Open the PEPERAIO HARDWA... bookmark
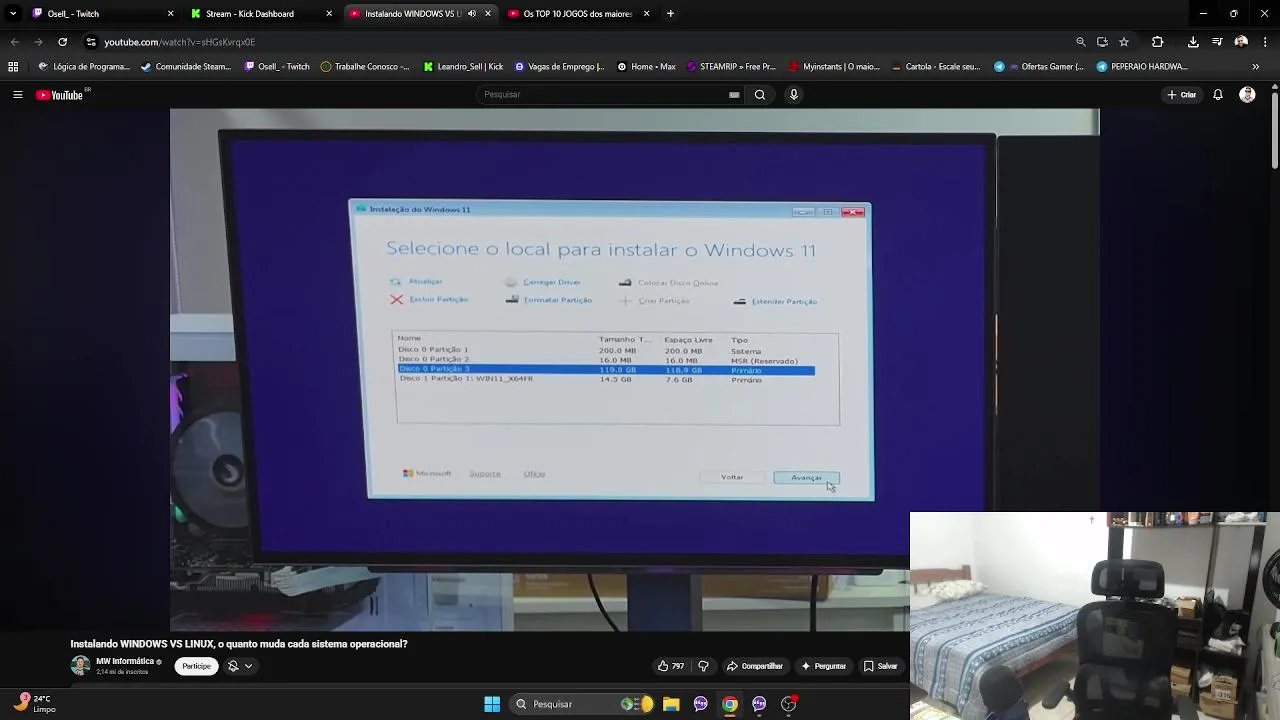The height and width of the screenshot is (720, 1280). (1142, 67)
